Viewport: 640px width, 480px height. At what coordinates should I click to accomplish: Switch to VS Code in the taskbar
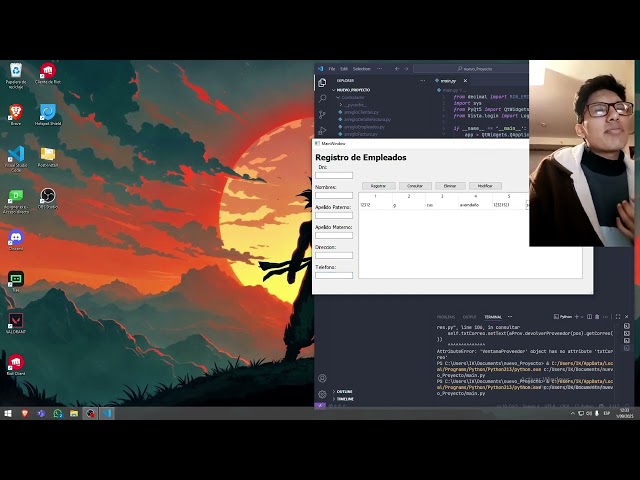click(x=107, y=413)
